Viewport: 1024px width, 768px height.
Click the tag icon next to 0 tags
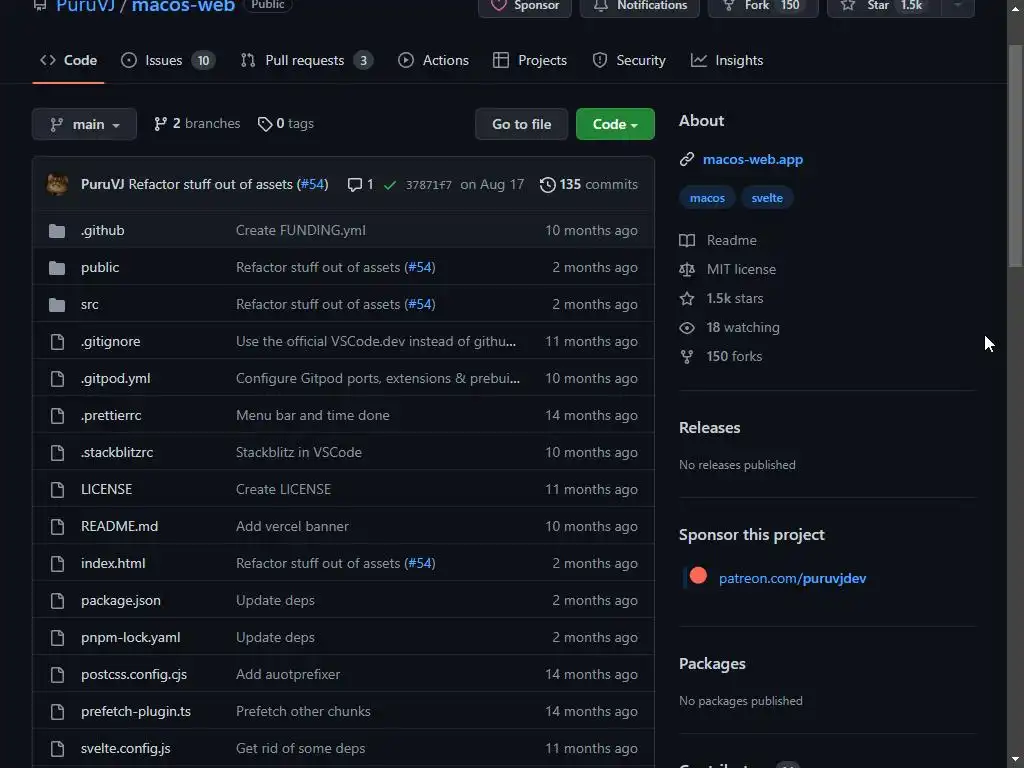264,124
